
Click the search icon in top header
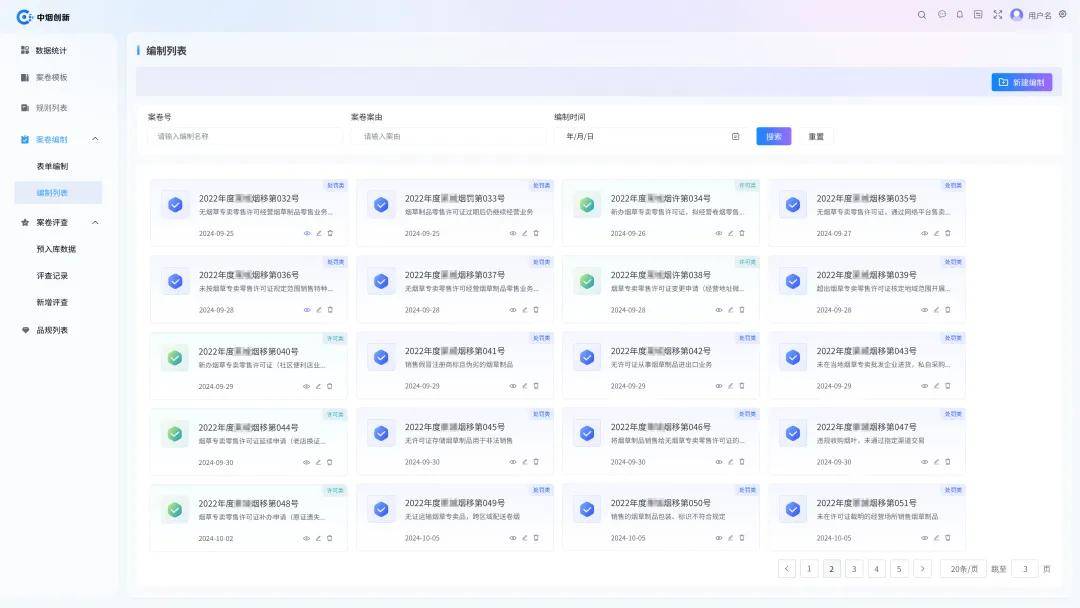[922, 15]
